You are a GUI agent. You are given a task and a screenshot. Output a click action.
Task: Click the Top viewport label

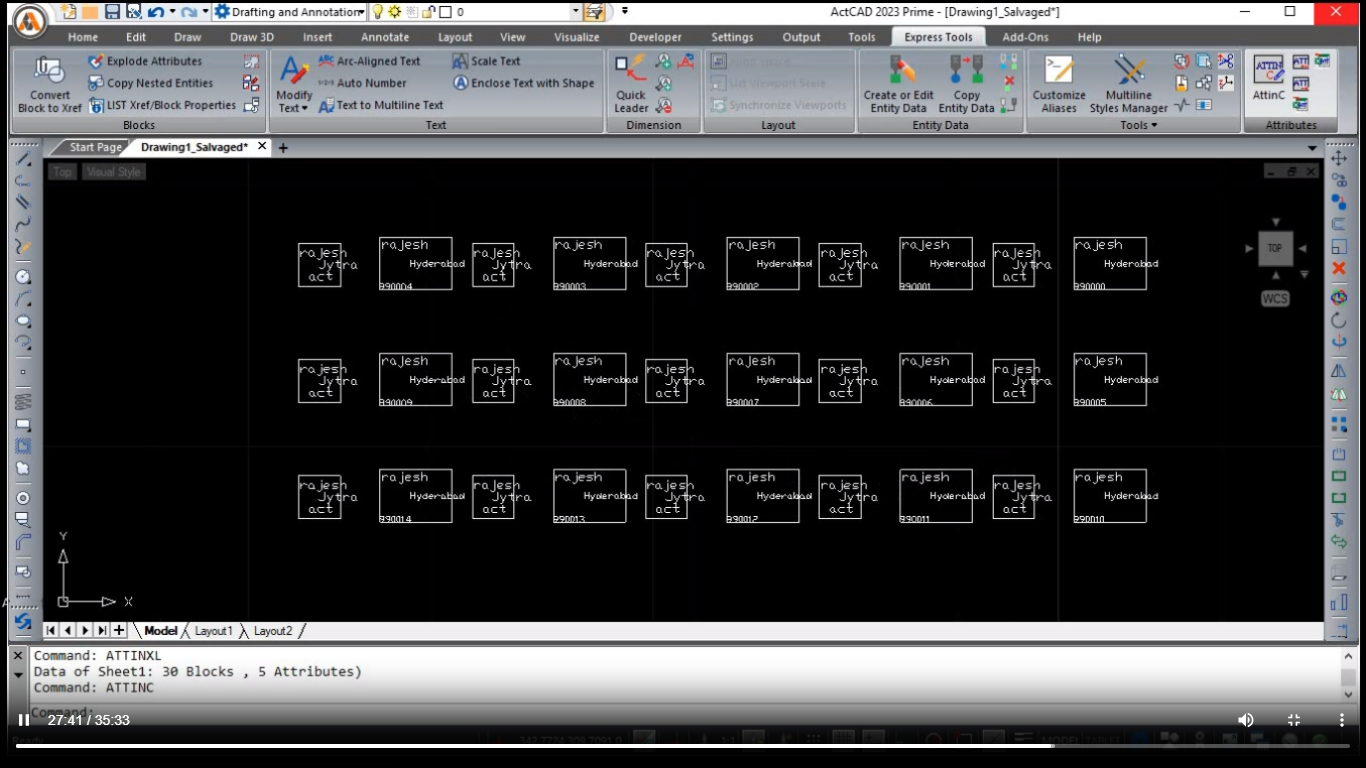62,172
